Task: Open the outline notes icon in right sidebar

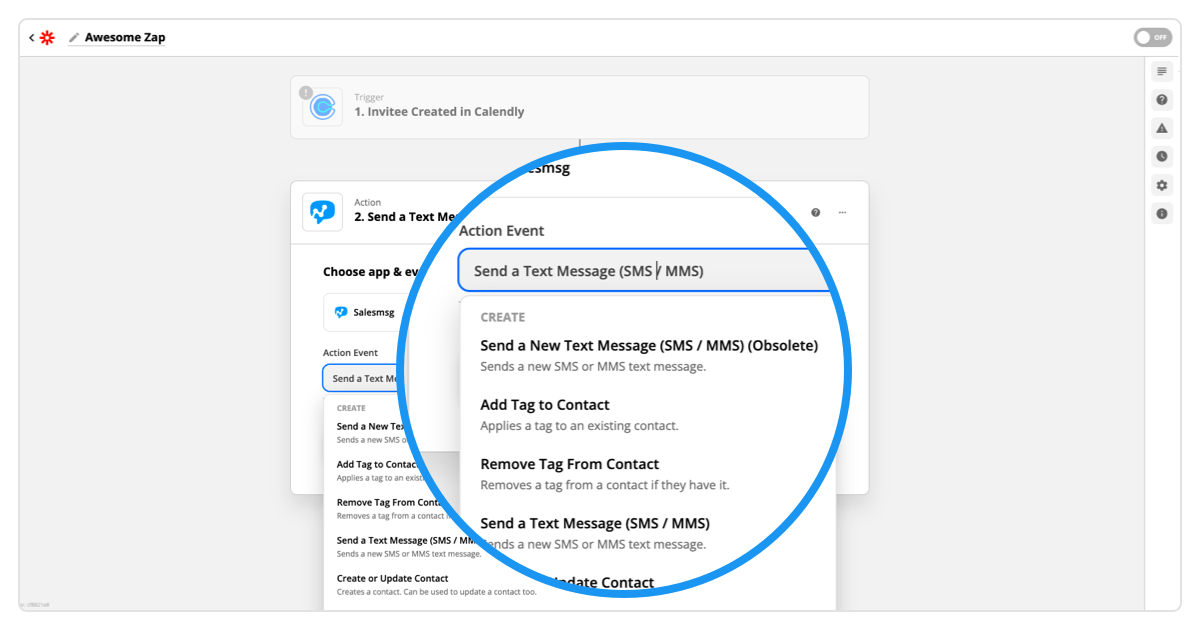Action: (x=1161, y=71)
